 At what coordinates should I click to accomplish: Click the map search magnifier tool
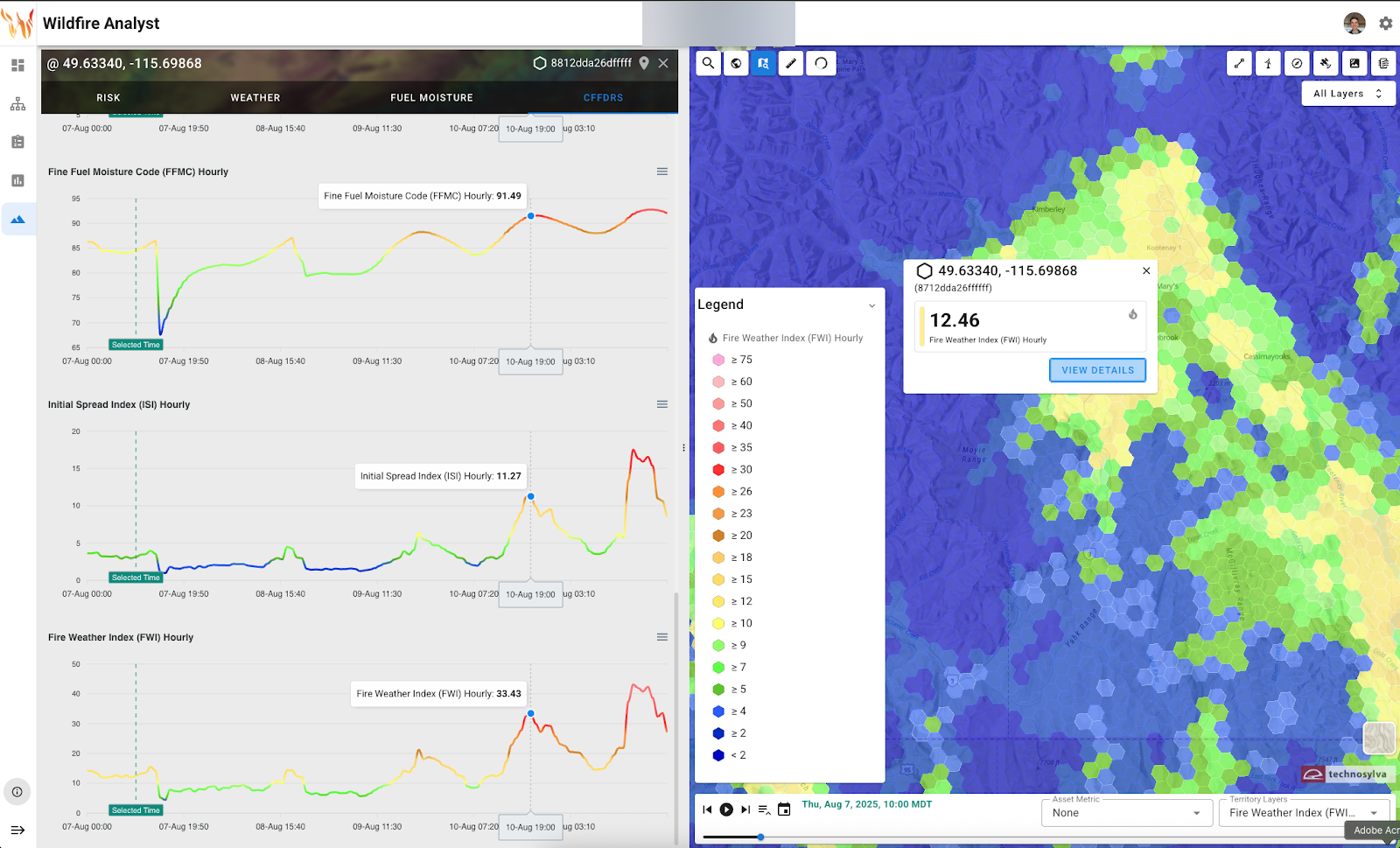709,63
